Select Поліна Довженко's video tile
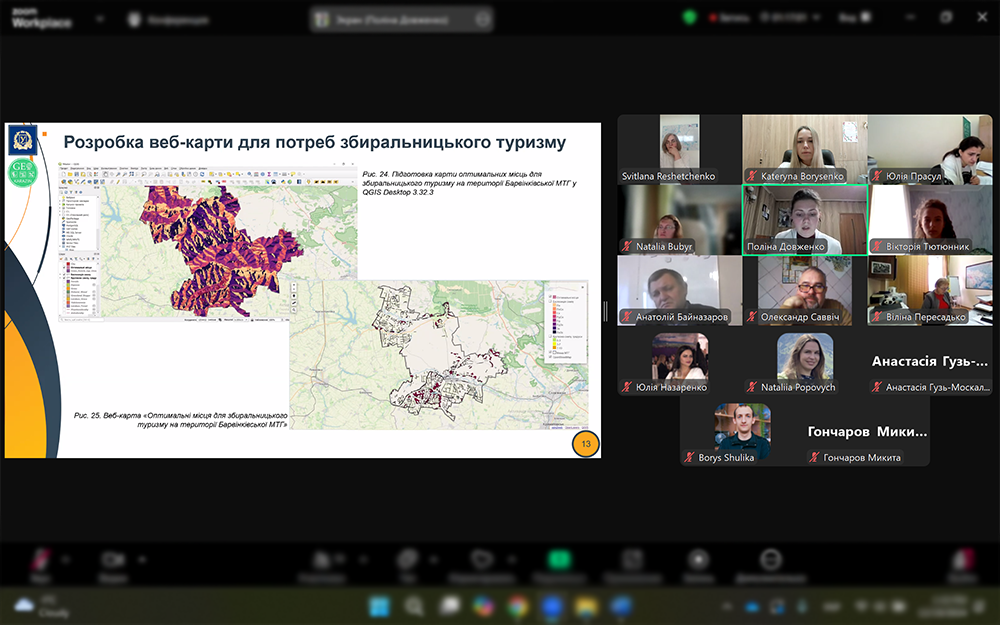The height and width of the screenshot is (625, 1000). pyautogui.click(x=804, y=219)
